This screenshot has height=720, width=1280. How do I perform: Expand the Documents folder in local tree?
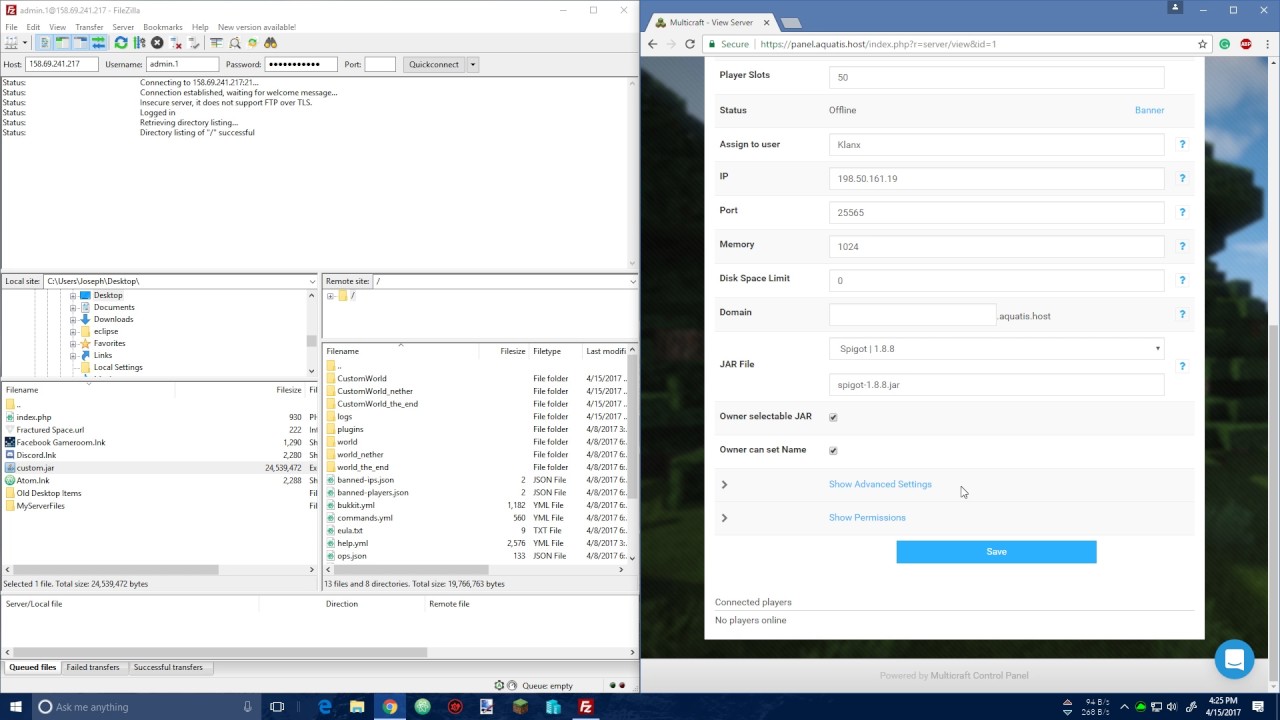pyautogui.click(x=73, y=308)
